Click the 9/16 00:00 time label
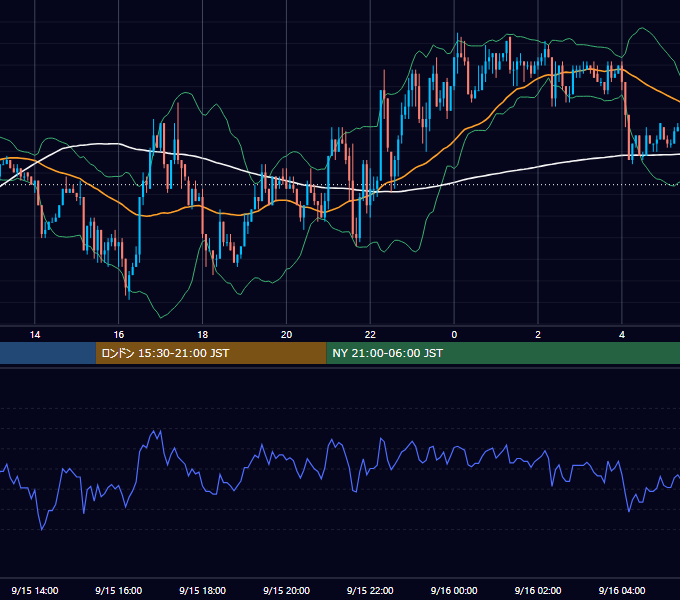This screenshot has width=680, height=600. (x=454, y=590)
